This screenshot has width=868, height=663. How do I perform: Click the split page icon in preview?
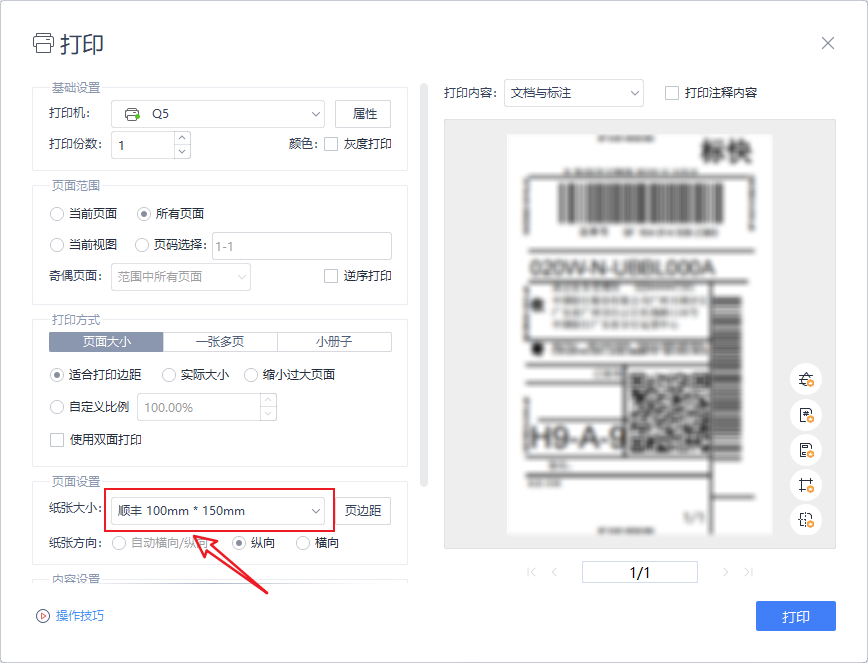(805, 519)
